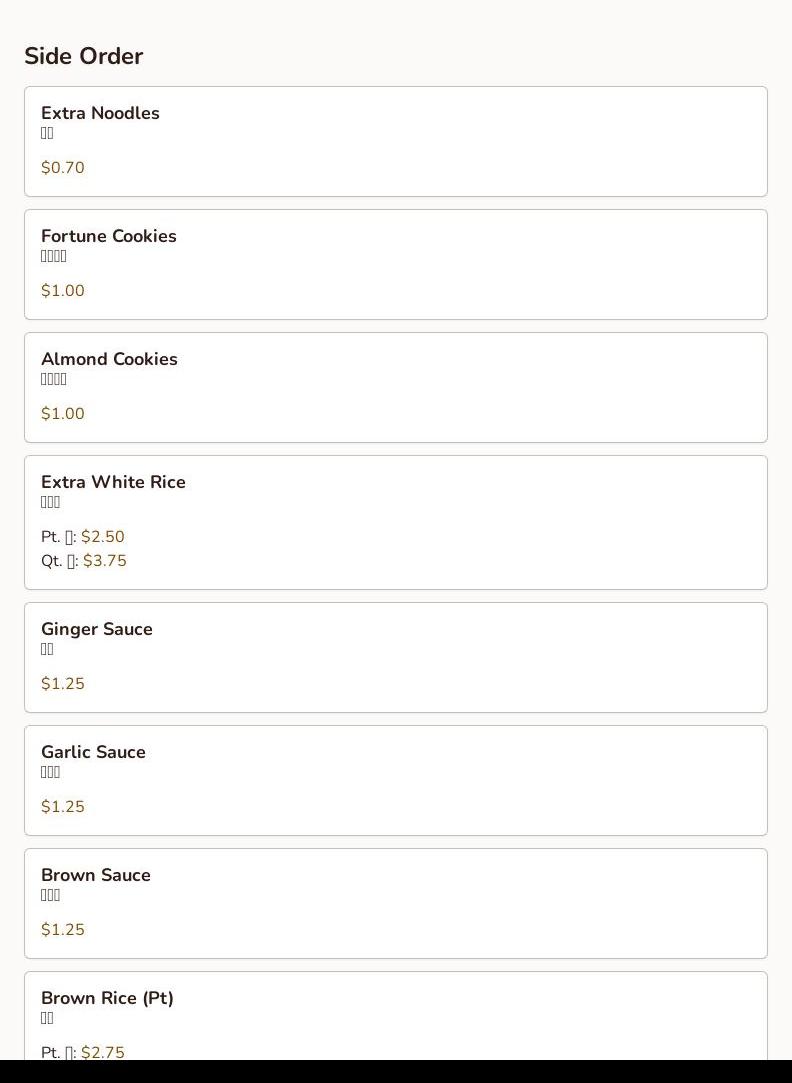Click the Chinese subtitle under Extra Noodles

point(47,133)
